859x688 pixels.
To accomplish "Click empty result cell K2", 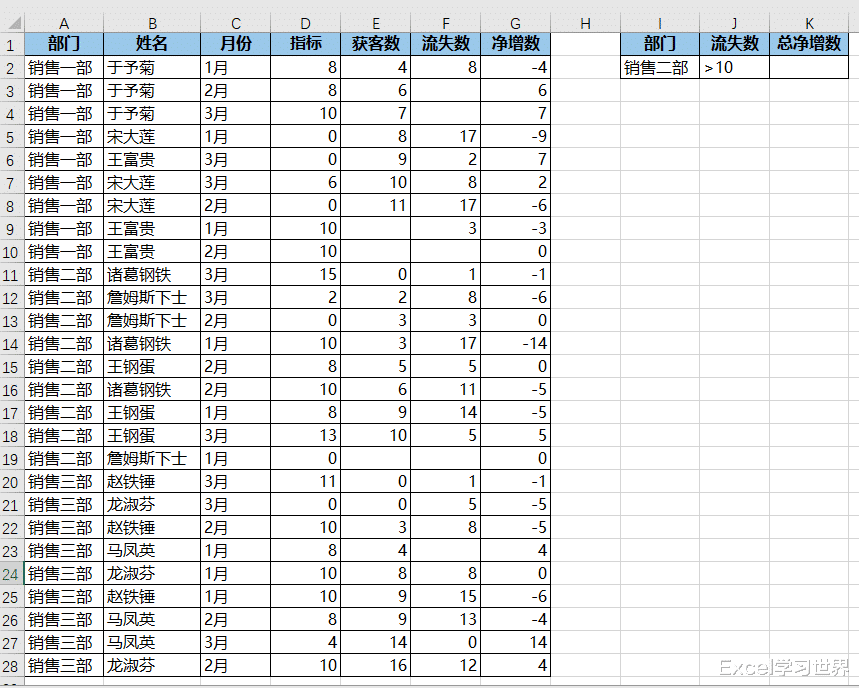I will (x=809, y=67).
